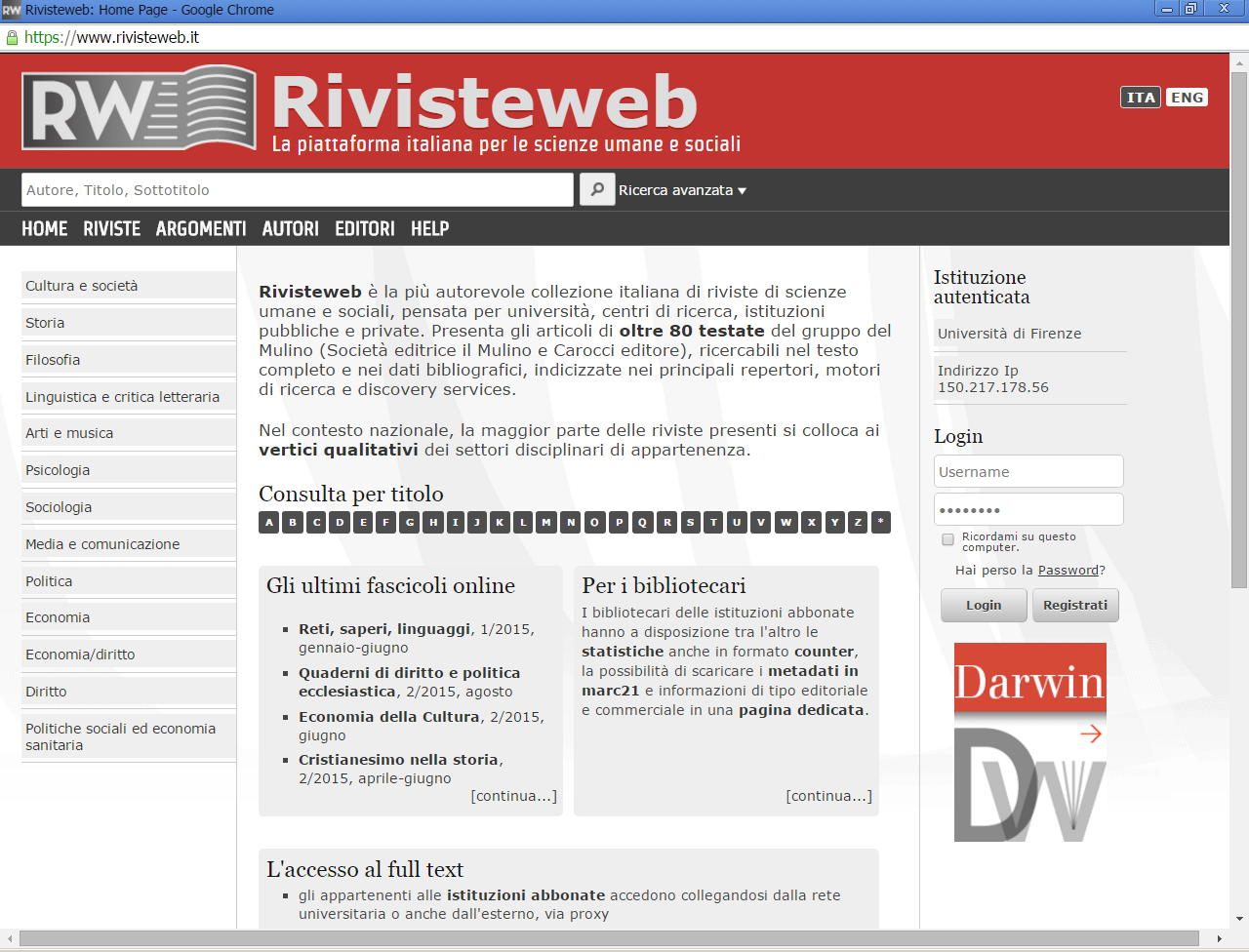
Task: Open the 'pagina dedicata' link
Action: pos(801,710)
